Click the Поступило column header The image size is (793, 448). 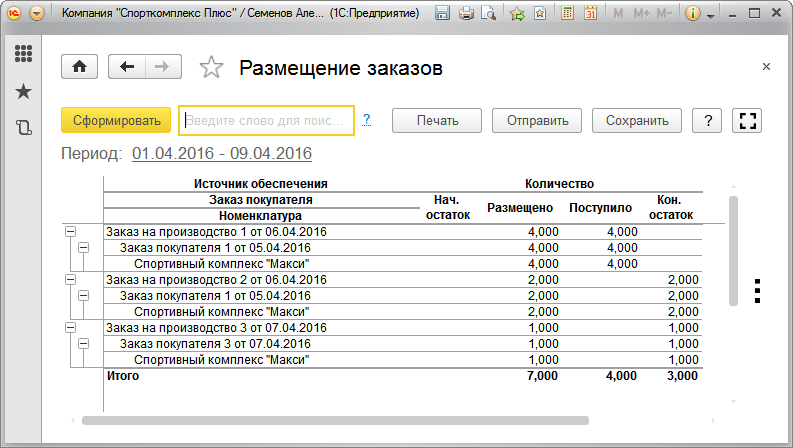[600, 208]
